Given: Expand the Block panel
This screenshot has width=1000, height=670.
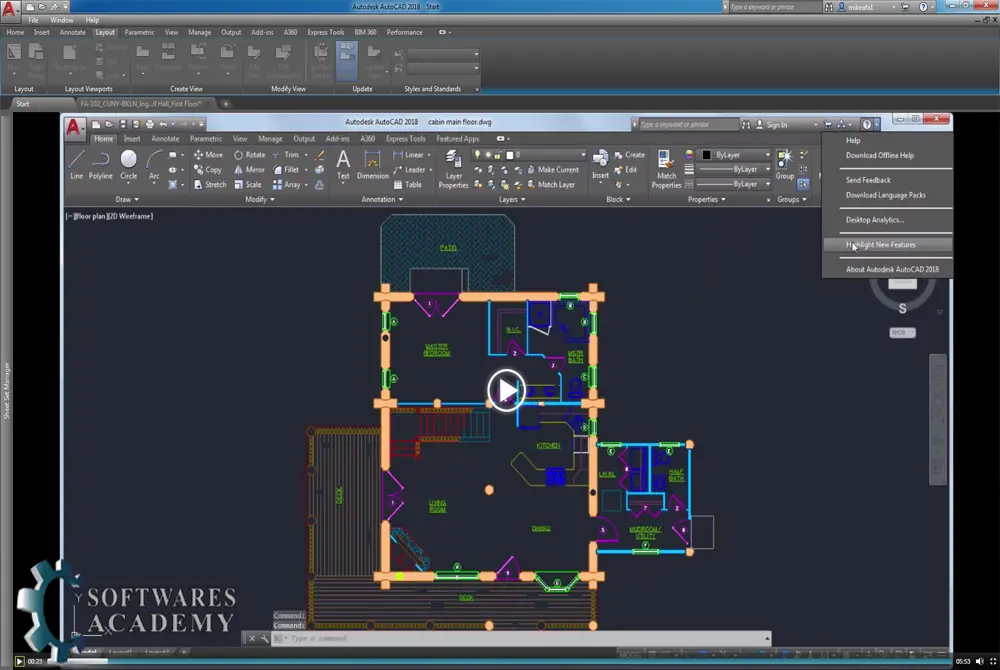Looking at the screenshot, I should 618,200.
